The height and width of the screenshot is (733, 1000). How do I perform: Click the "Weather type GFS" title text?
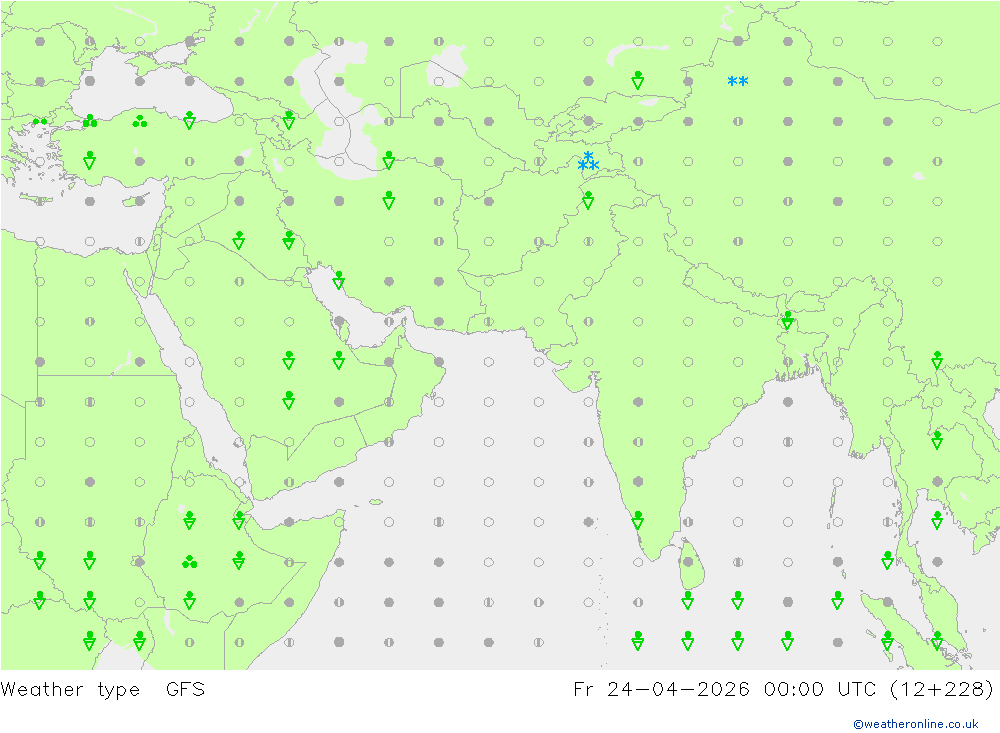pyautogui.click(x=103, y=689)
